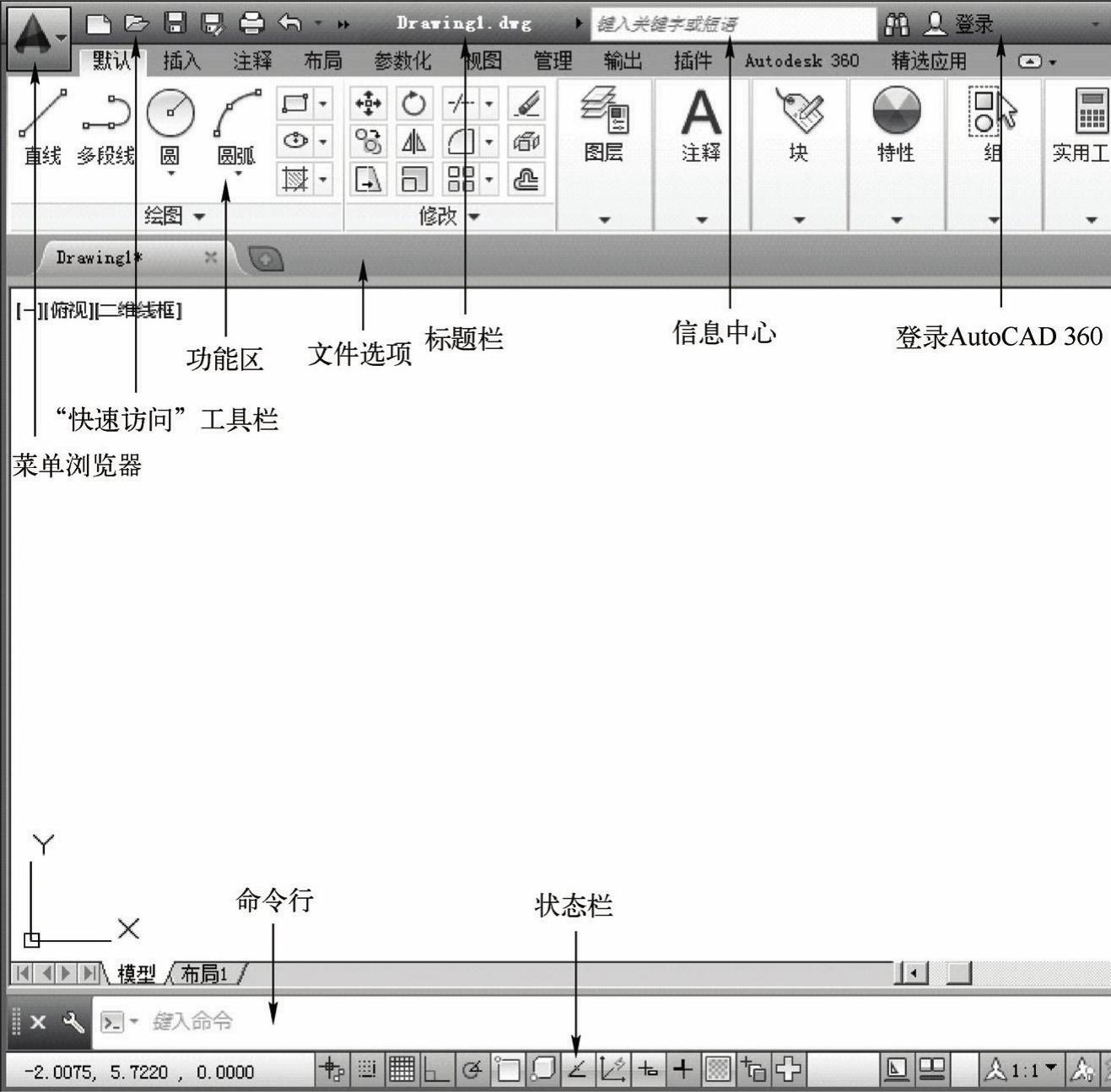The width and height of the screenshot is (1111, 1092).
Task: Select the Line (直线) drawing tool
Action: pyautogui.click(x=42, y=125)
